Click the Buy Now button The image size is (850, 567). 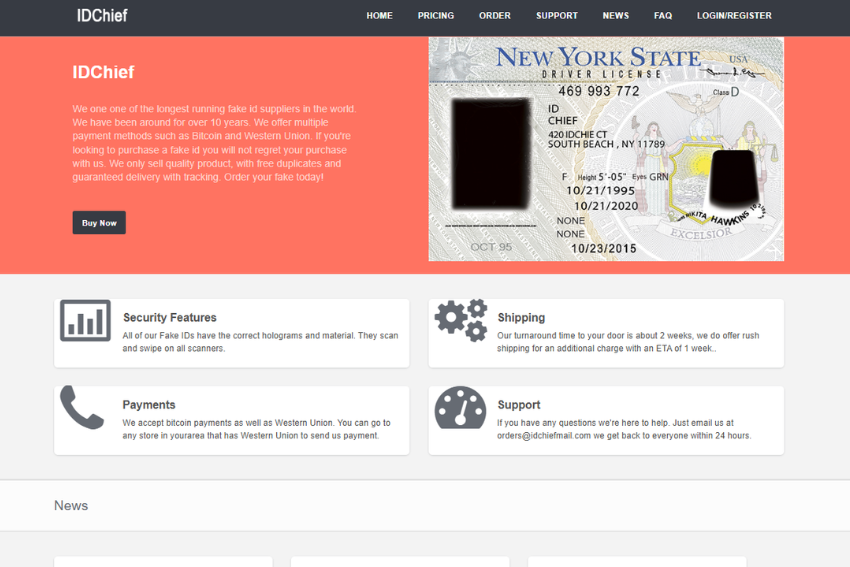pos(99,223)
